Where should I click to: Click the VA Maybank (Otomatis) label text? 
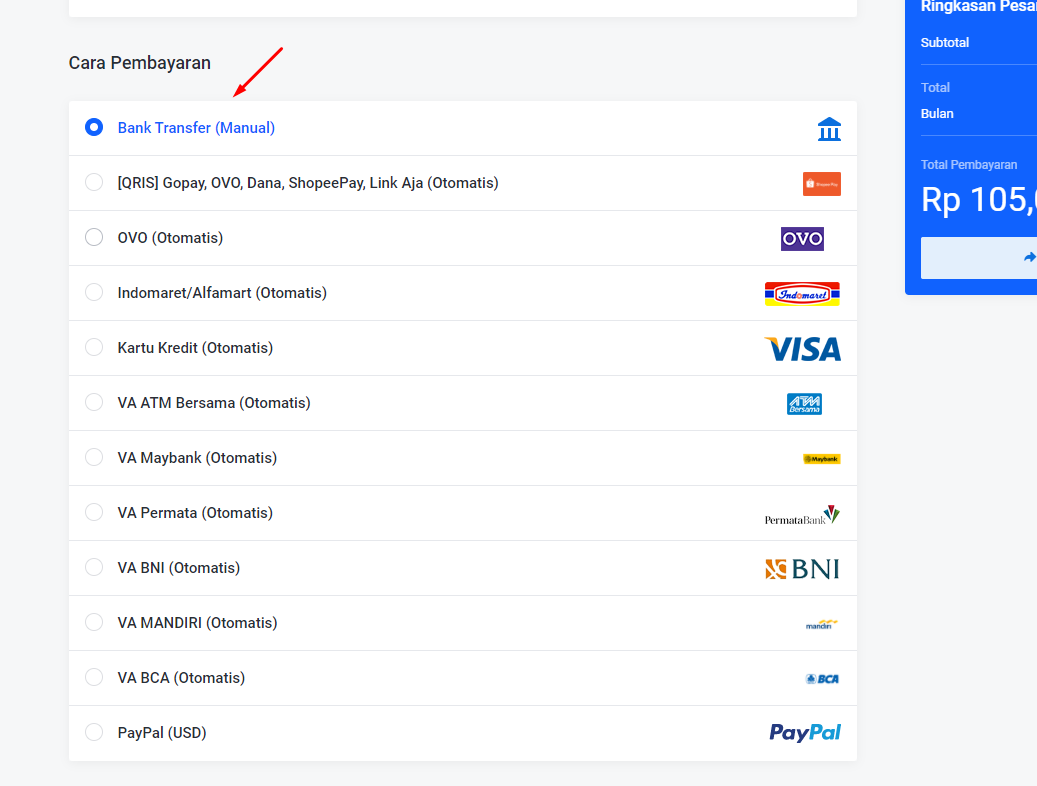tap(197, 458)
